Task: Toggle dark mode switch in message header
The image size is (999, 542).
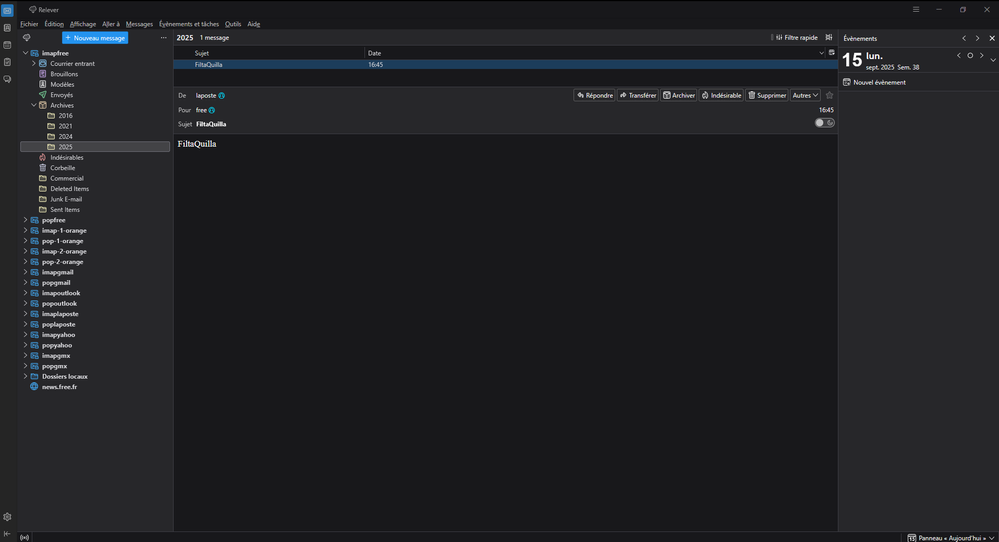Action: [x=824, y=123]
